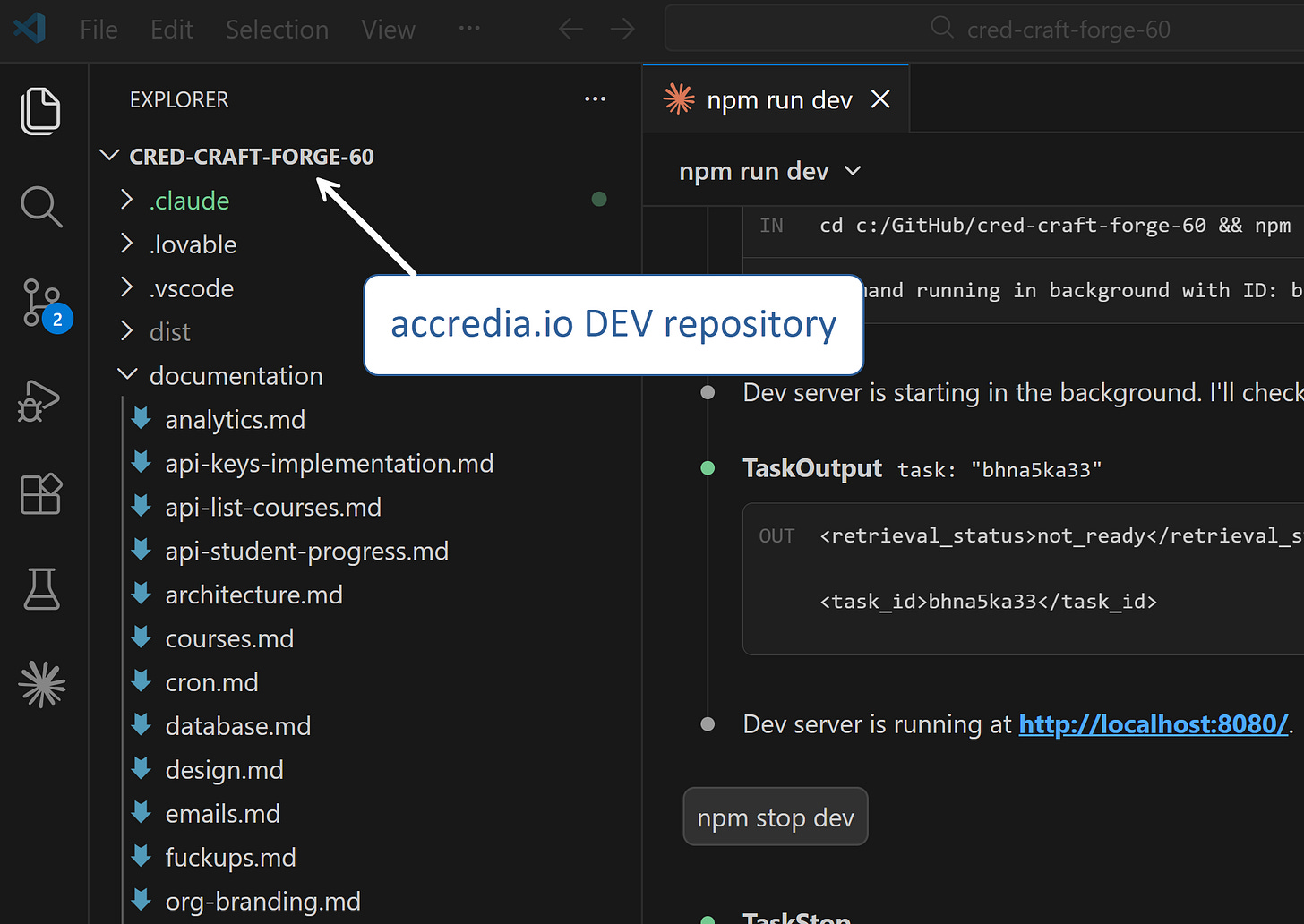The height and width of the screenshot is (924, 1304).
Task: Expand the .claude folder
Action: coord(126,200)
